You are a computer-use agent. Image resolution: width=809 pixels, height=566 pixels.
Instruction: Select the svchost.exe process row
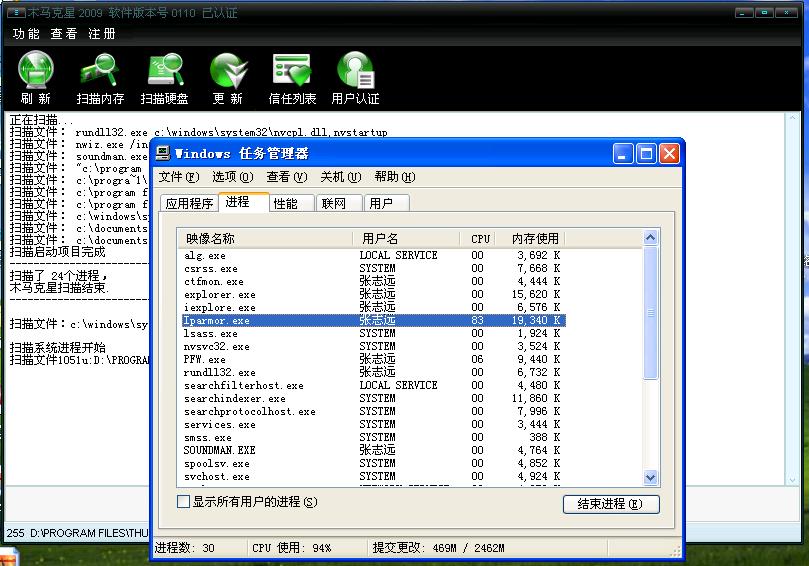374,476
